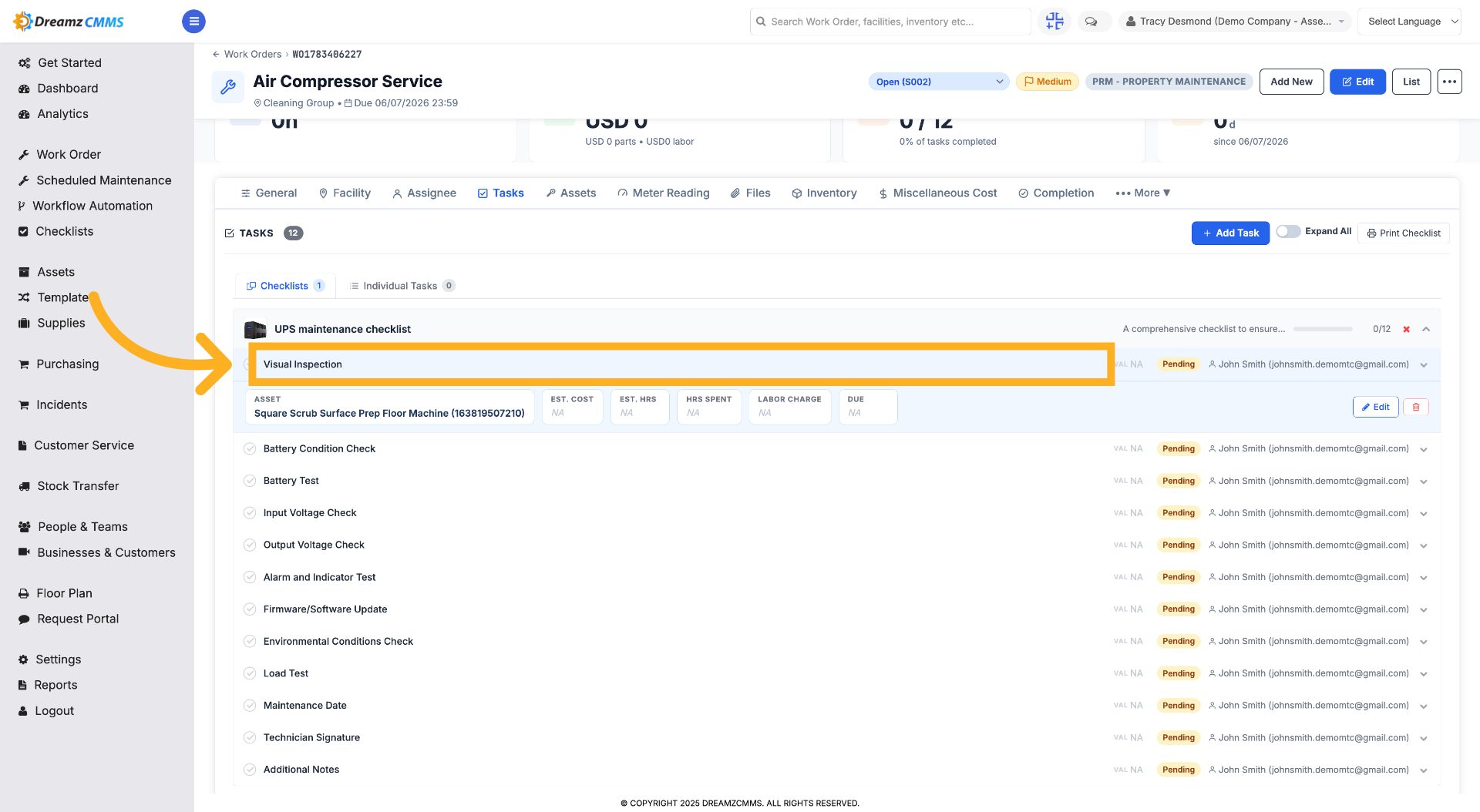The height and width of the screenshot is (812, 1480).
Task: Collapse the UPS maintenance checklist chevron
Action: pos(1426,329)
